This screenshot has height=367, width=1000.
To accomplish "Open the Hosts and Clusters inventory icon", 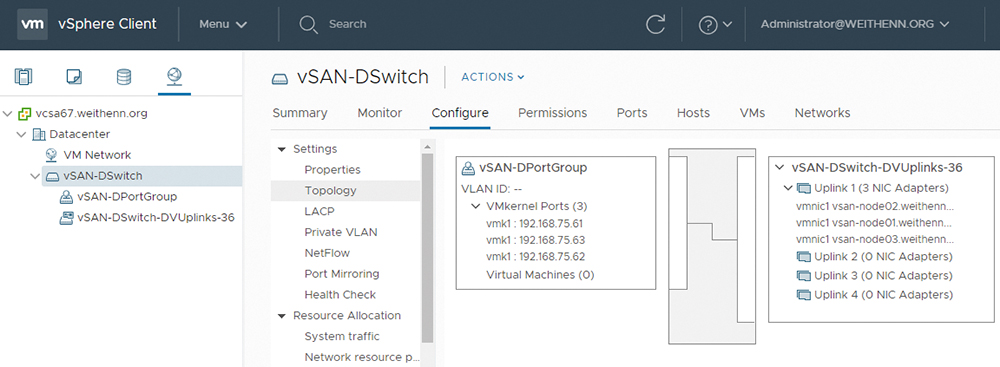I will (24, 77).
